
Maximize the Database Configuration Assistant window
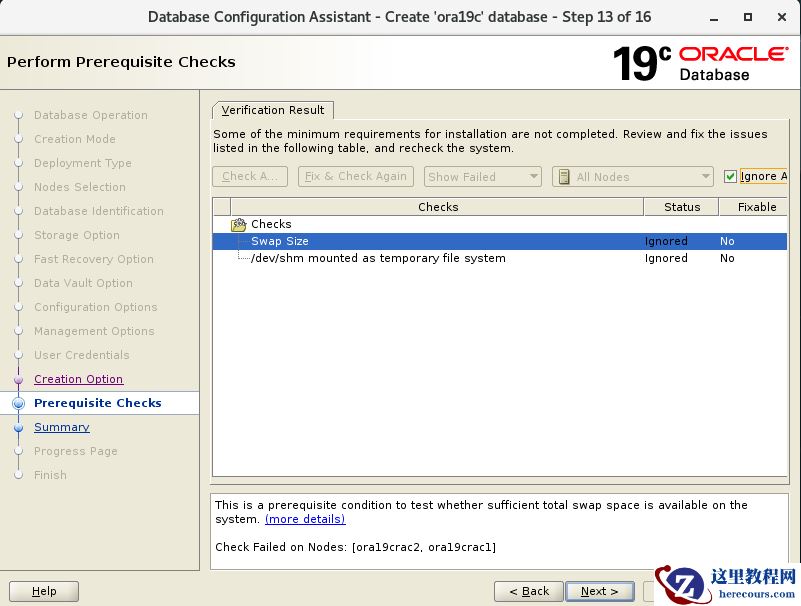(747, 17)
